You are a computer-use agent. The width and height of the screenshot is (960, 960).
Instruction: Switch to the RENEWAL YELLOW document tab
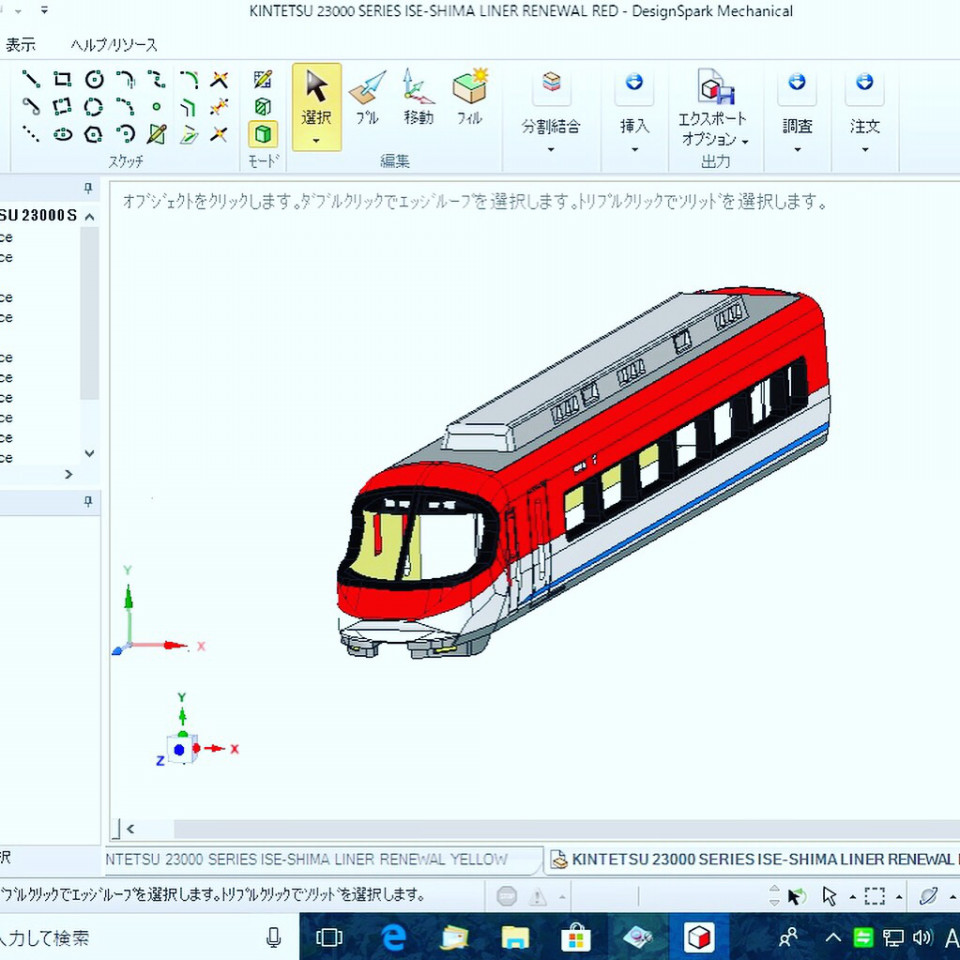click(310, 859)
